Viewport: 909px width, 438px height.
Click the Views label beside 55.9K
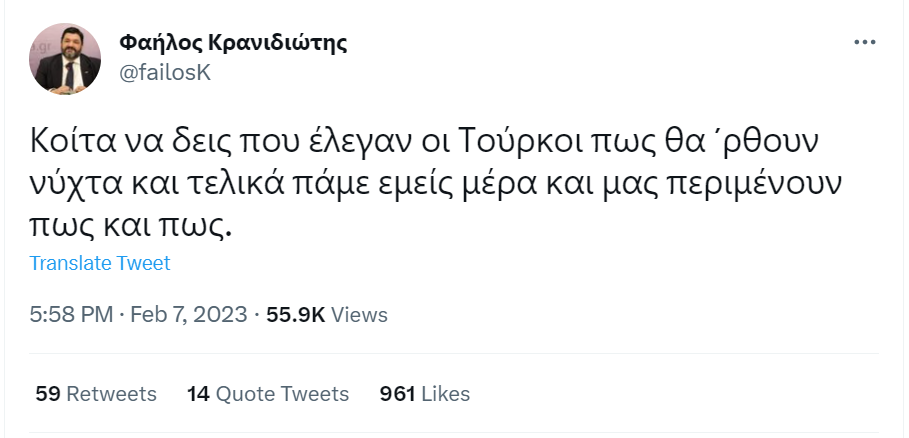(359, 315)
